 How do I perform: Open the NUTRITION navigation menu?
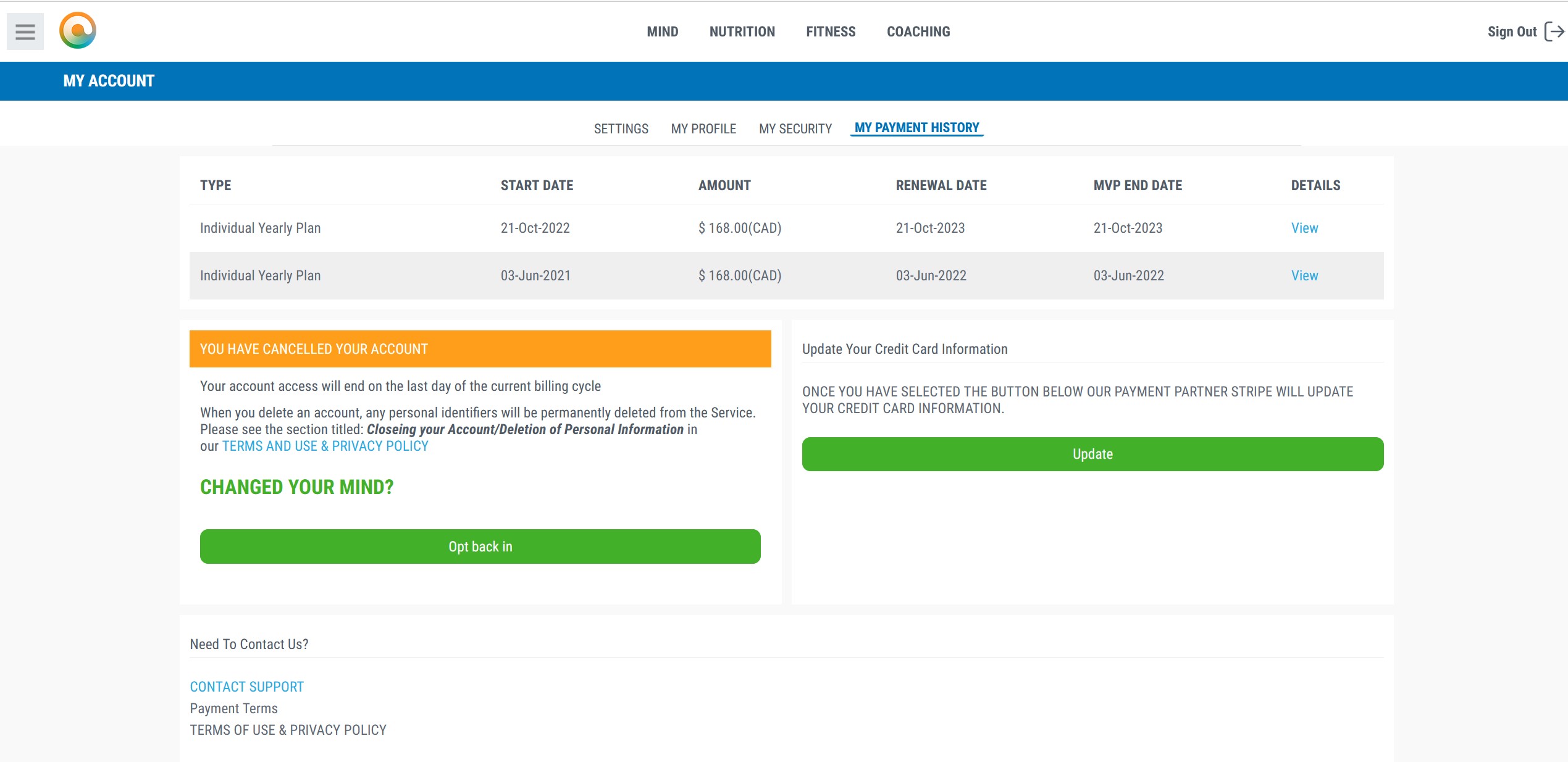click(742, 31)
